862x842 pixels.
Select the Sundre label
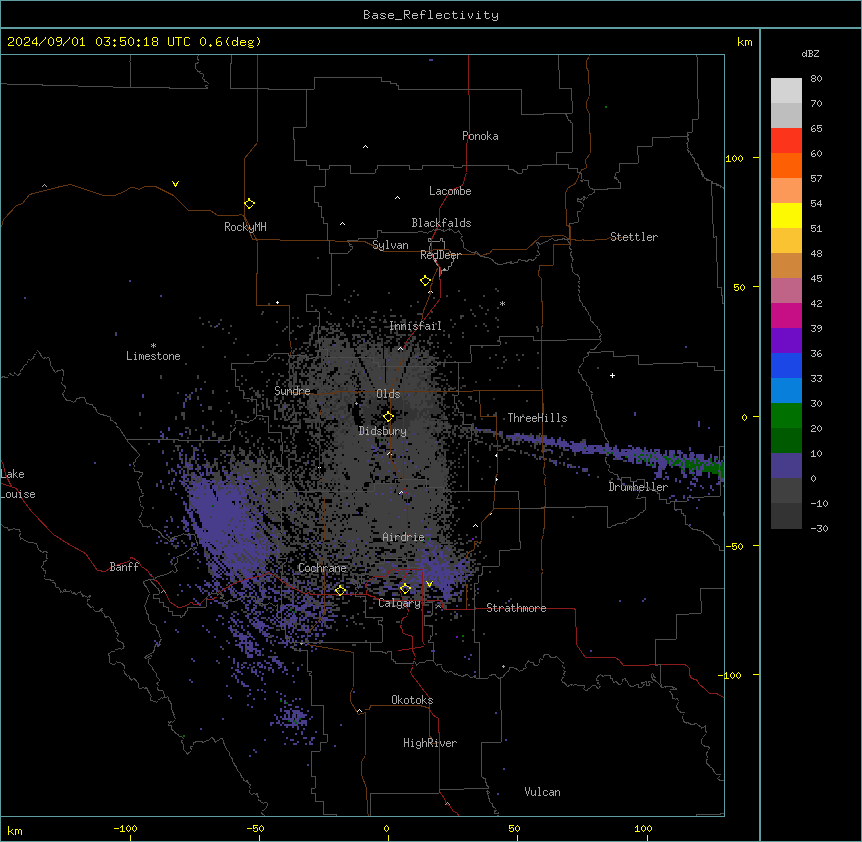[292, 391]
